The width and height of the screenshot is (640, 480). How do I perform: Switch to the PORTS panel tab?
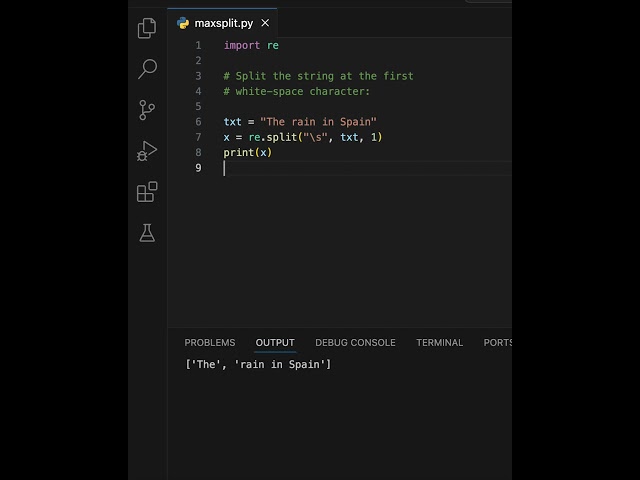(498, 342)
